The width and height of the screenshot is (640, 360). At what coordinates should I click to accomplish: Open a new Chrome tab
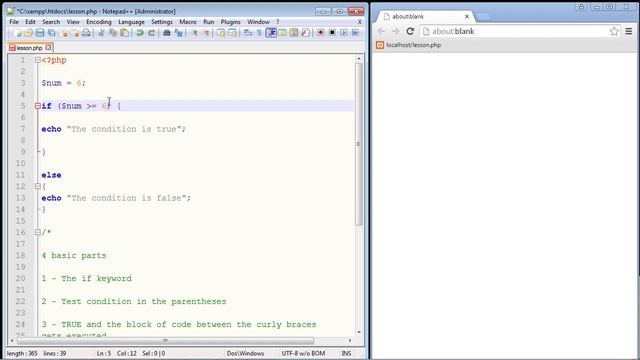click(482, 16)
